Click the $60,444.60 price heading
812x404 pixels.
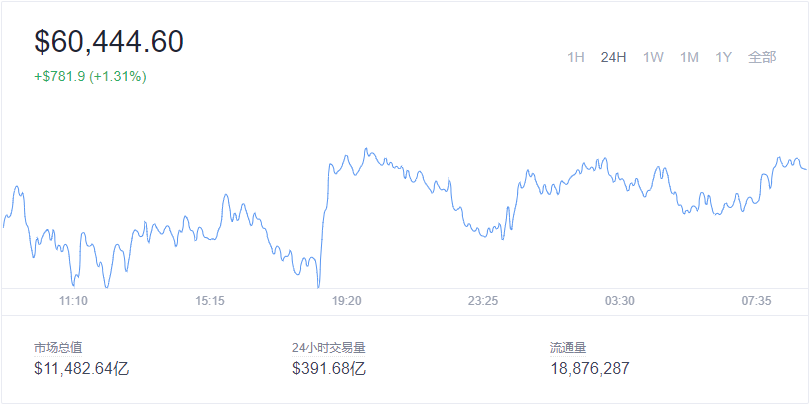pos(109,42)
